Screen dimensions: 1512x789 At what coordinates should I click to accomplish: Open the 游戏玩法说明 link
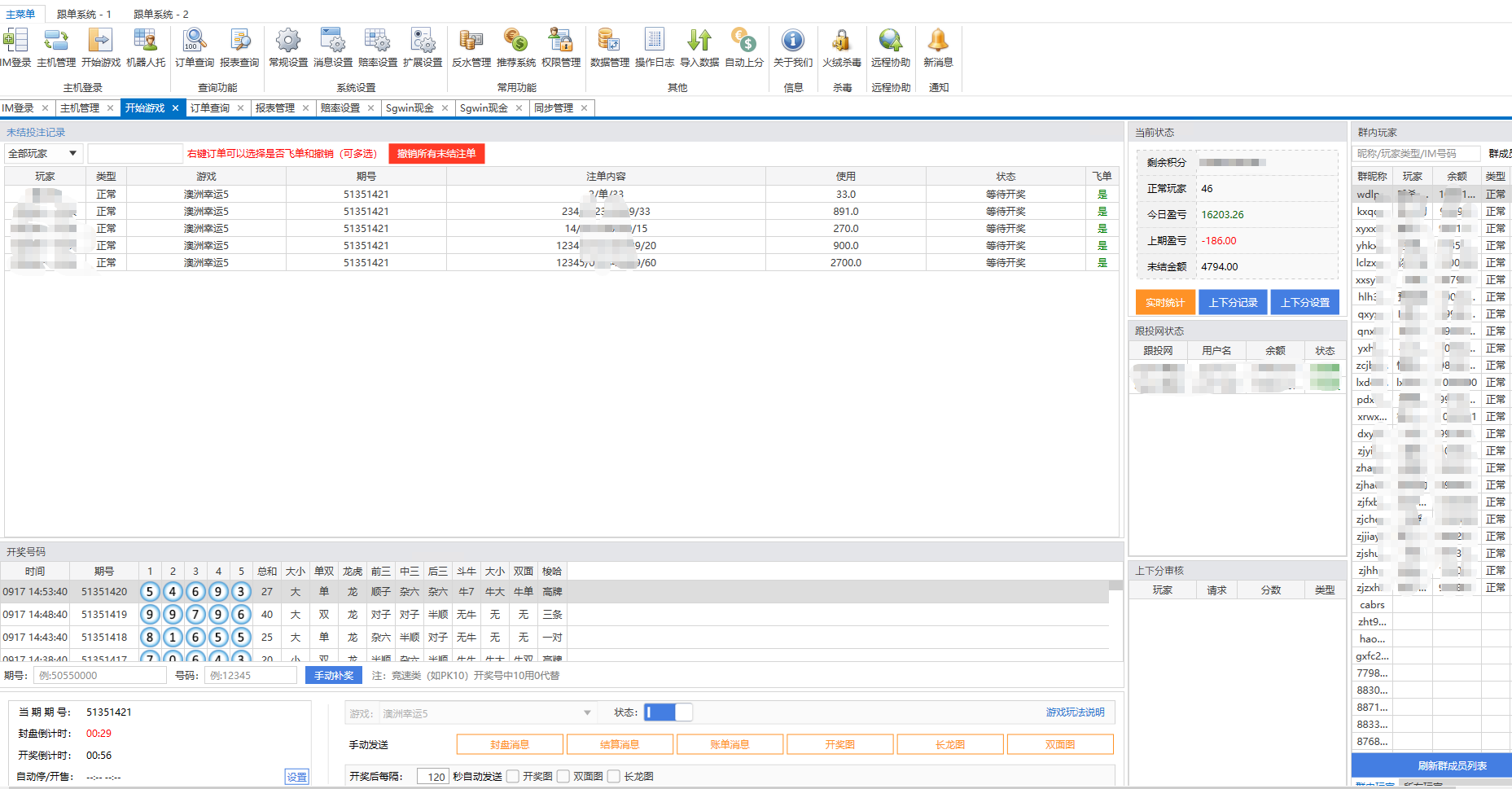(x=1075, y=712)
